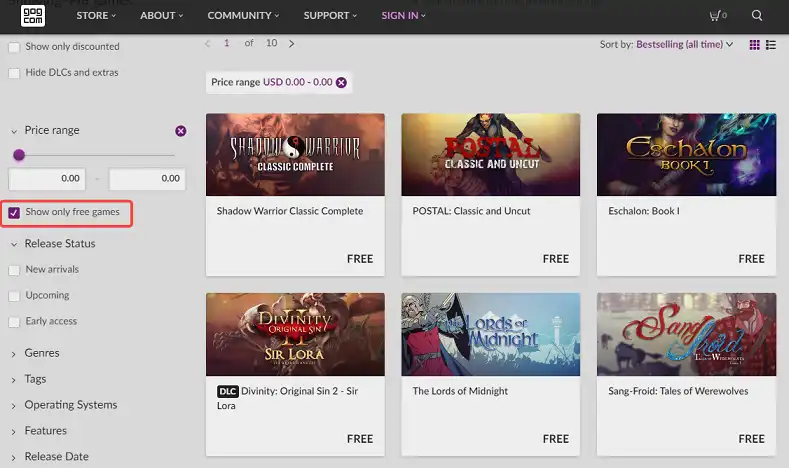
Task: Expand the Operating Systems filter
Action: [x=70, y=405]
